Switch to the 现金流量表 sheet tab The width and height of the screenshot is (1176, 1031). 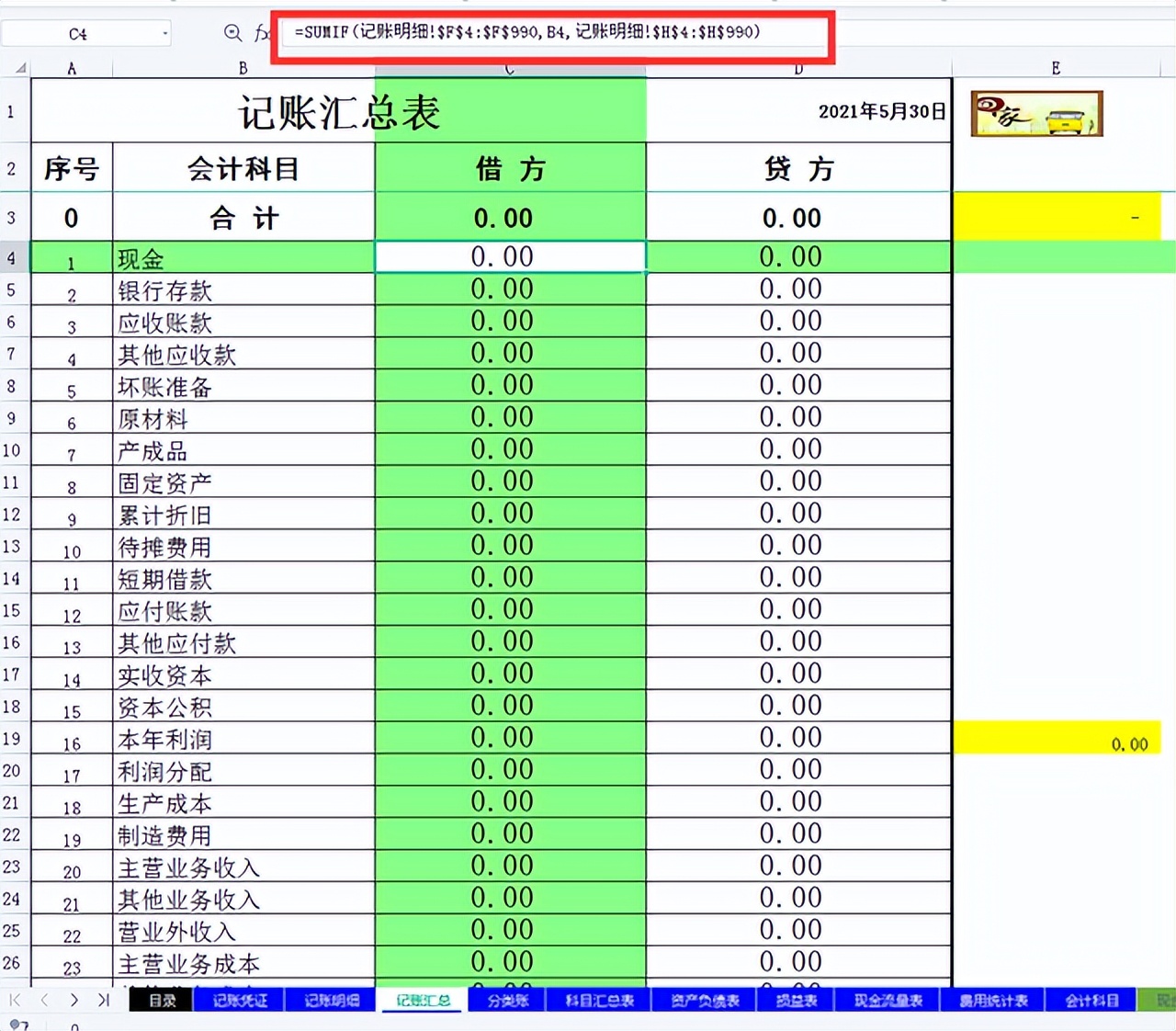click(885, 1001)
